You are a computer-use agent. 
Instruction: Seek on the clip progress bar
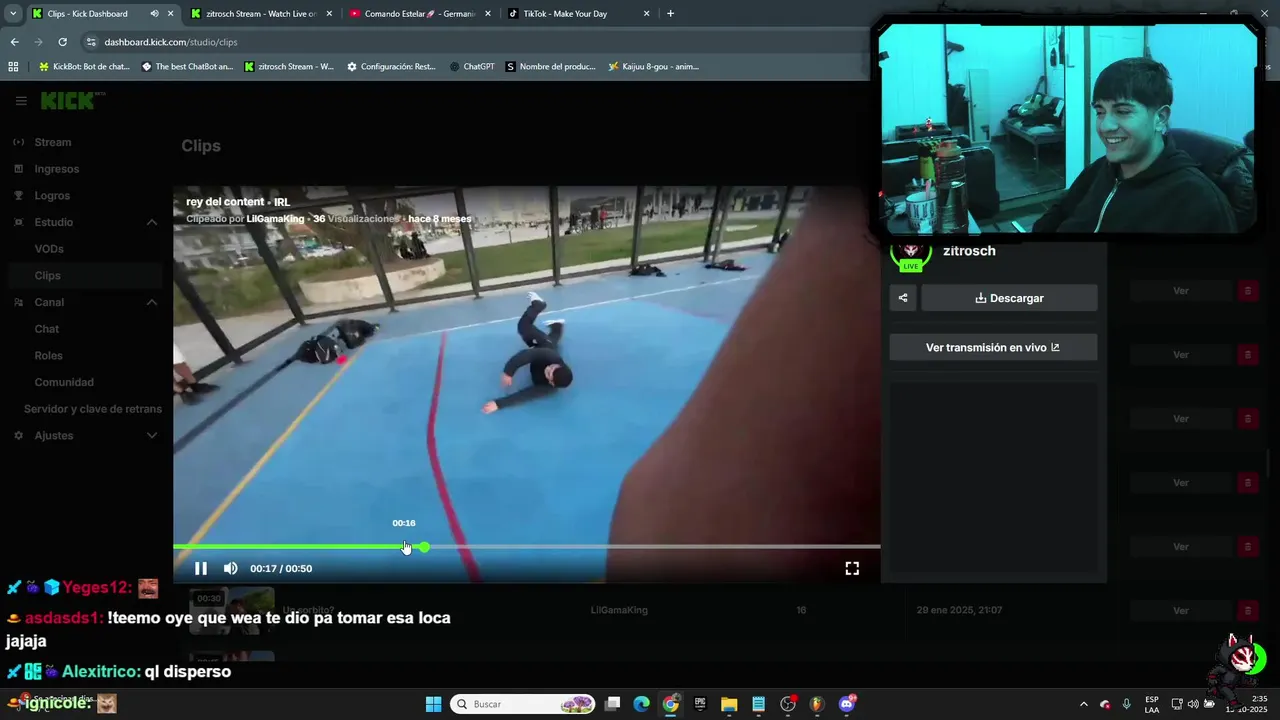[x=526, y=547]
